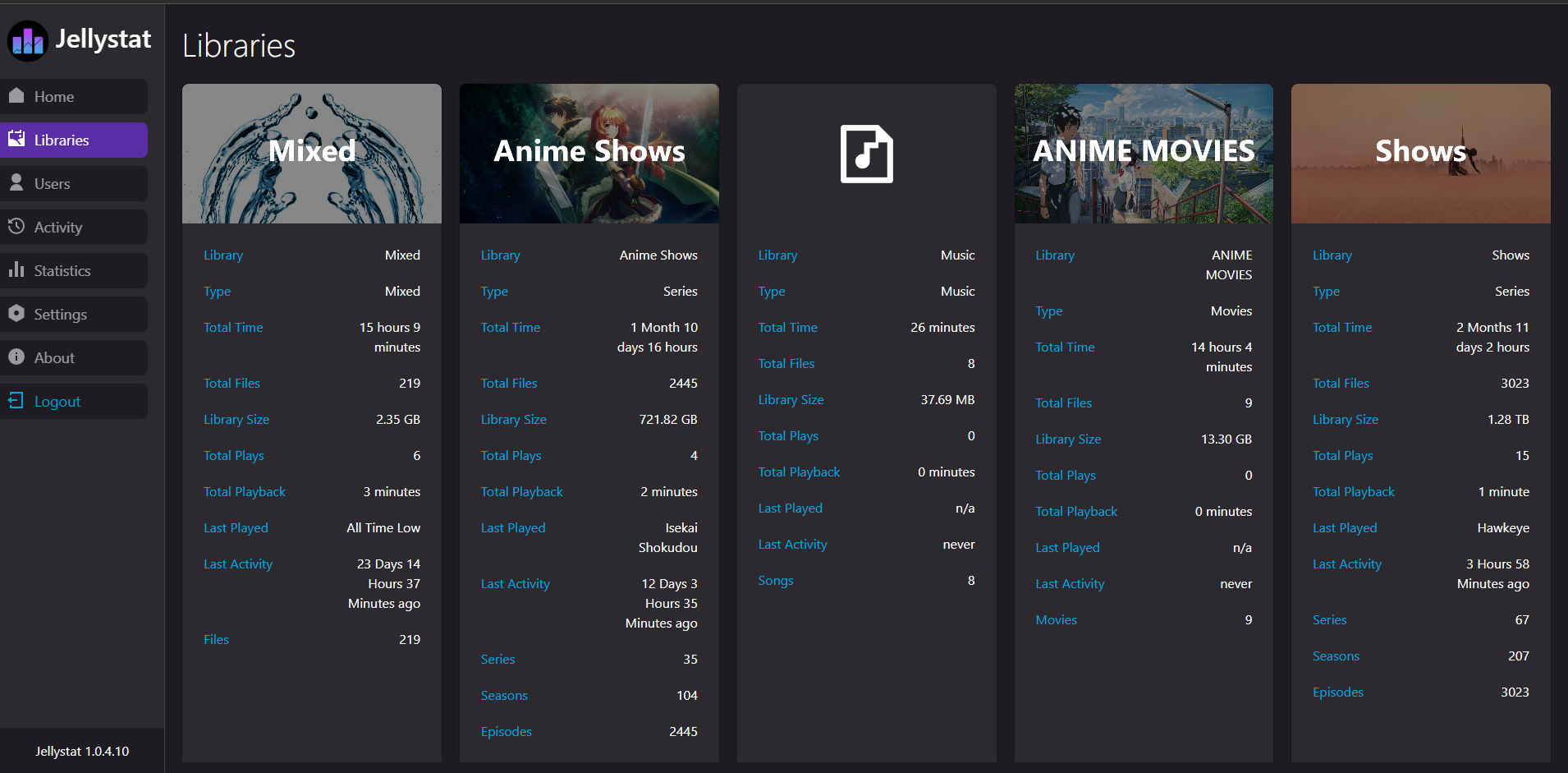The height and width of the screenshot is (773, 1568).
Task: Click the Statistics bar chart icon
Action: point(16,270)
